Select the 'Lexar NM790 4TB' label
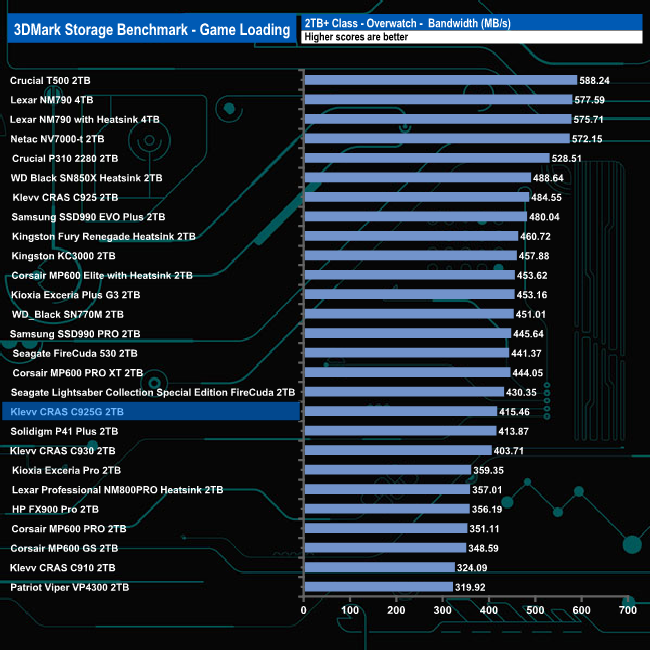Image resolution: width=650 pixels, height=650 pixels. (x=52, y=100)
